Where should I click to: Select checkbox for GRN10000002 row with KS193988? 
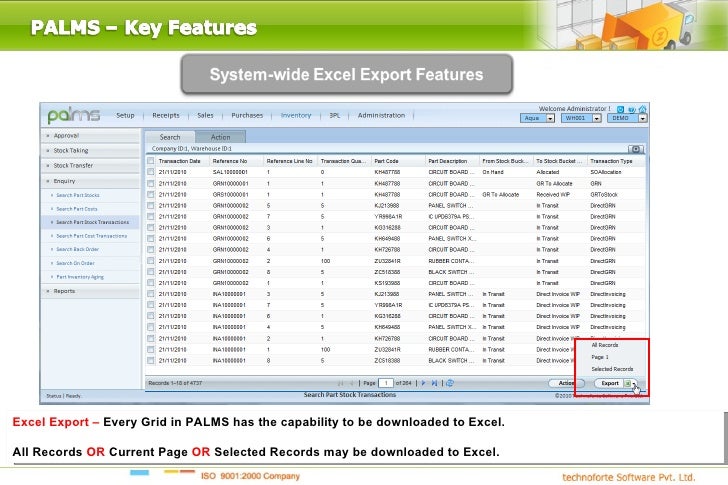[150, 283]
